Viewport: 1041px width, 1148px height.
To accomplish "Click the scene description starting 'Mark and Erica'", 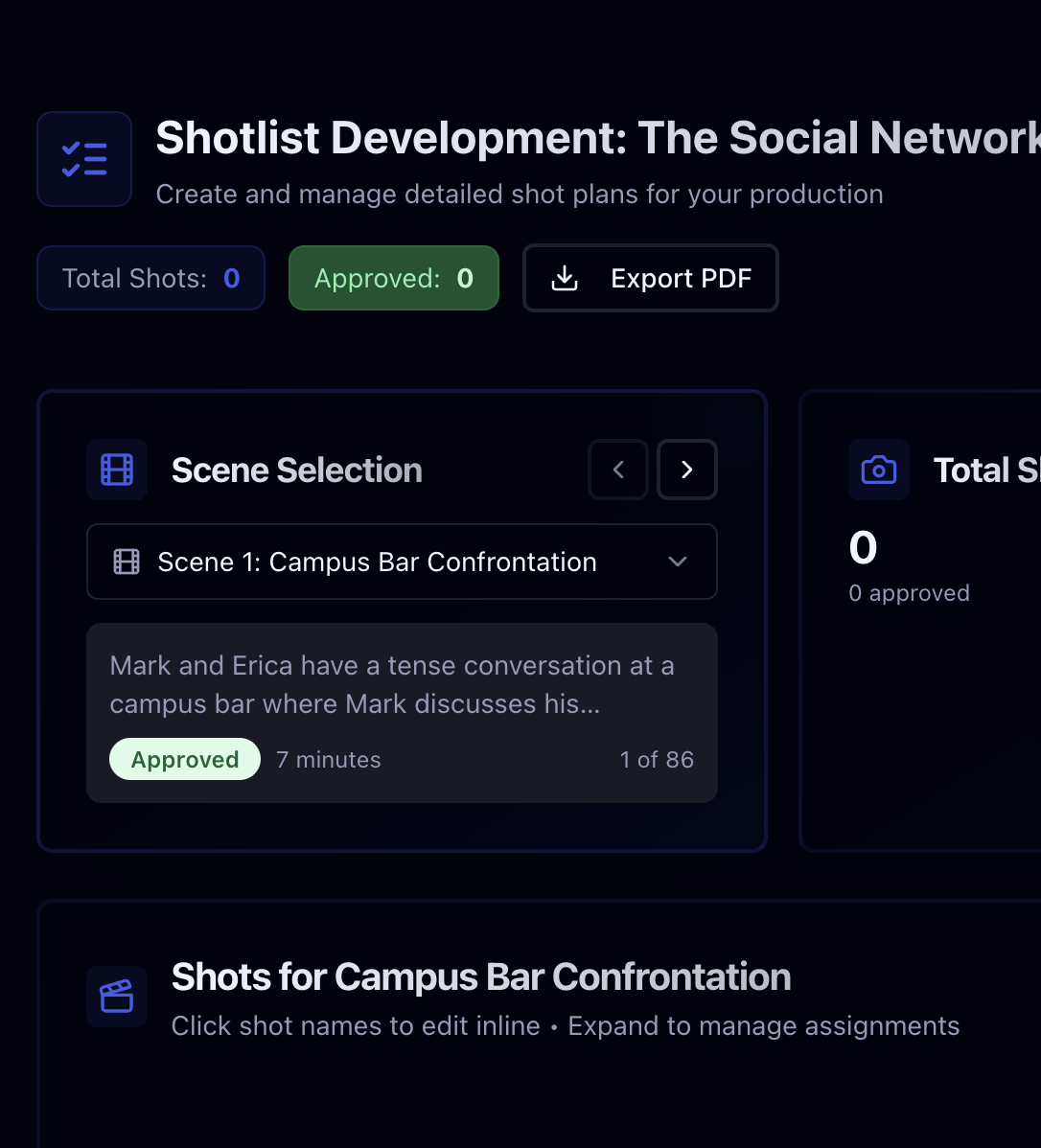I will click(x=392, y=684).
